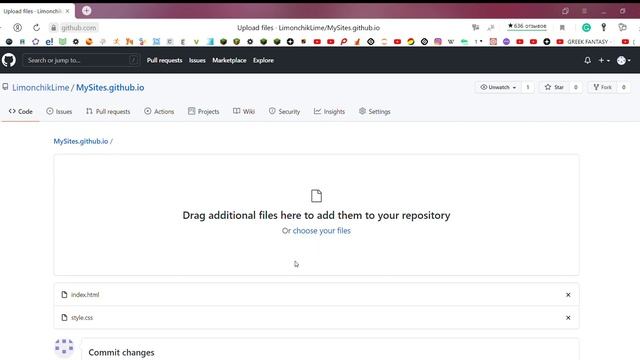Screen dimensions: 640x360
Task: Open the purple circle bookmark icon
Action: click(506, 42)
